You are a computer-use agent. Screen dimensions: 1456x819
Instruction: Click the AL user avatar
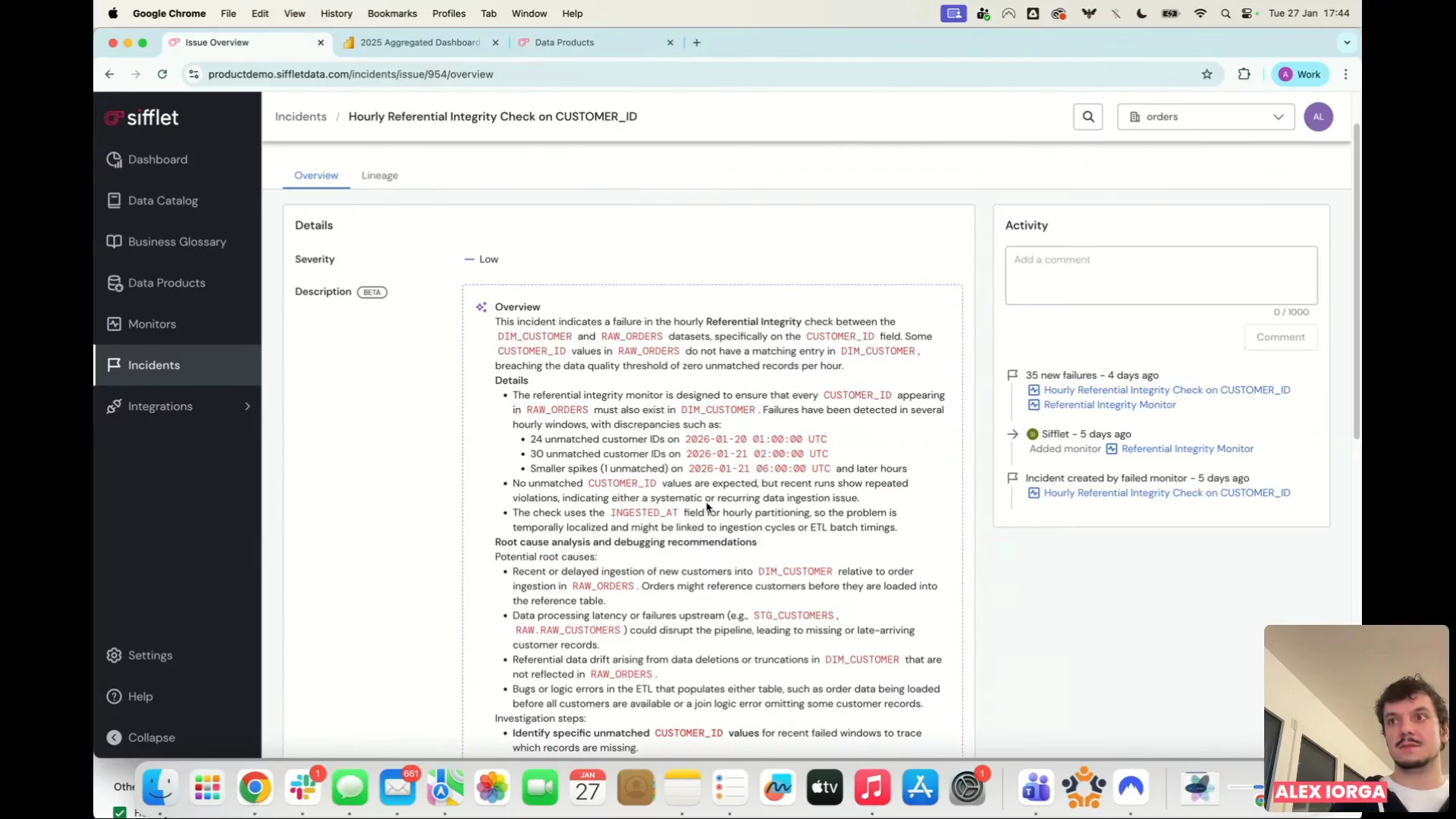click(x=1318, y=117)
